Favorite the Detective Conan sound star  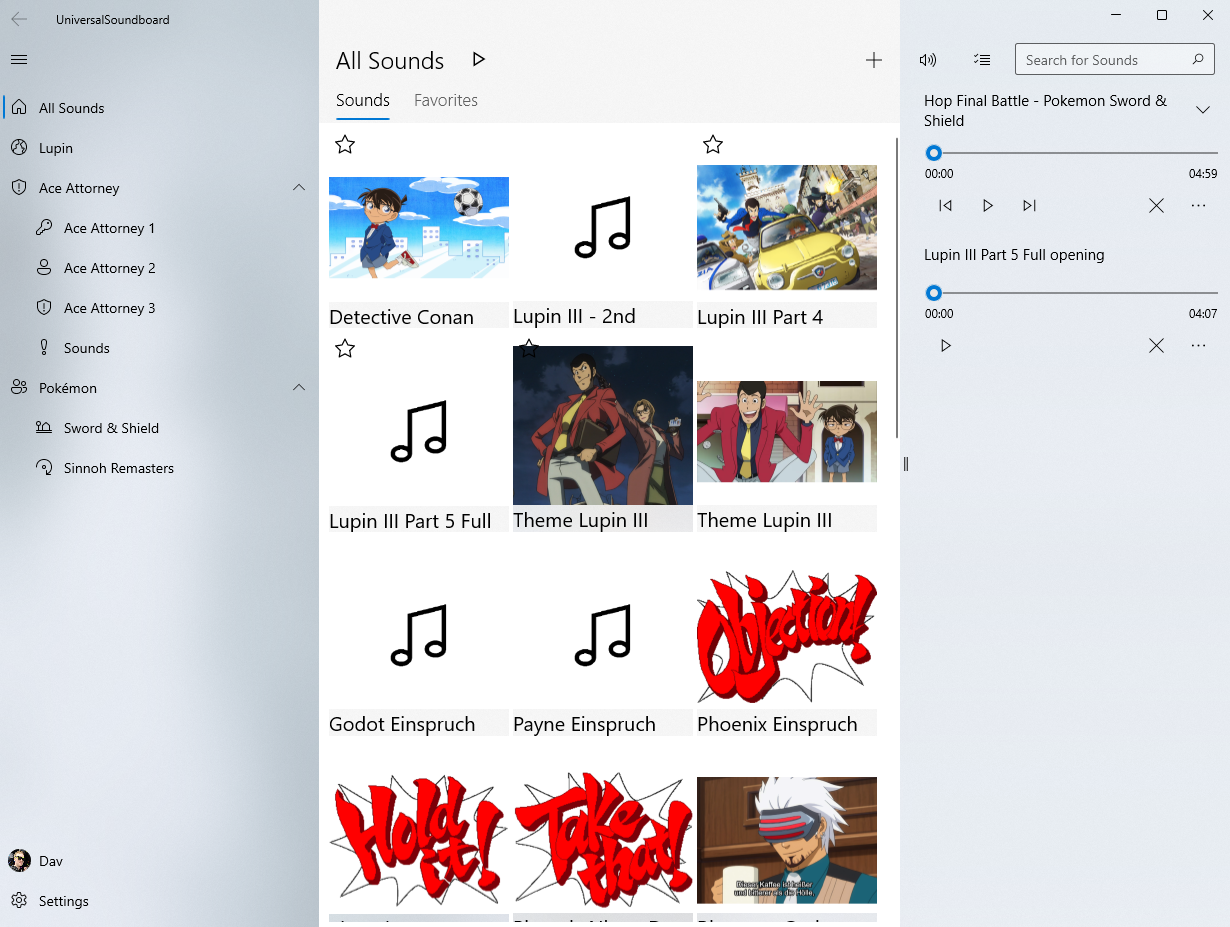[x=345, y=145]
